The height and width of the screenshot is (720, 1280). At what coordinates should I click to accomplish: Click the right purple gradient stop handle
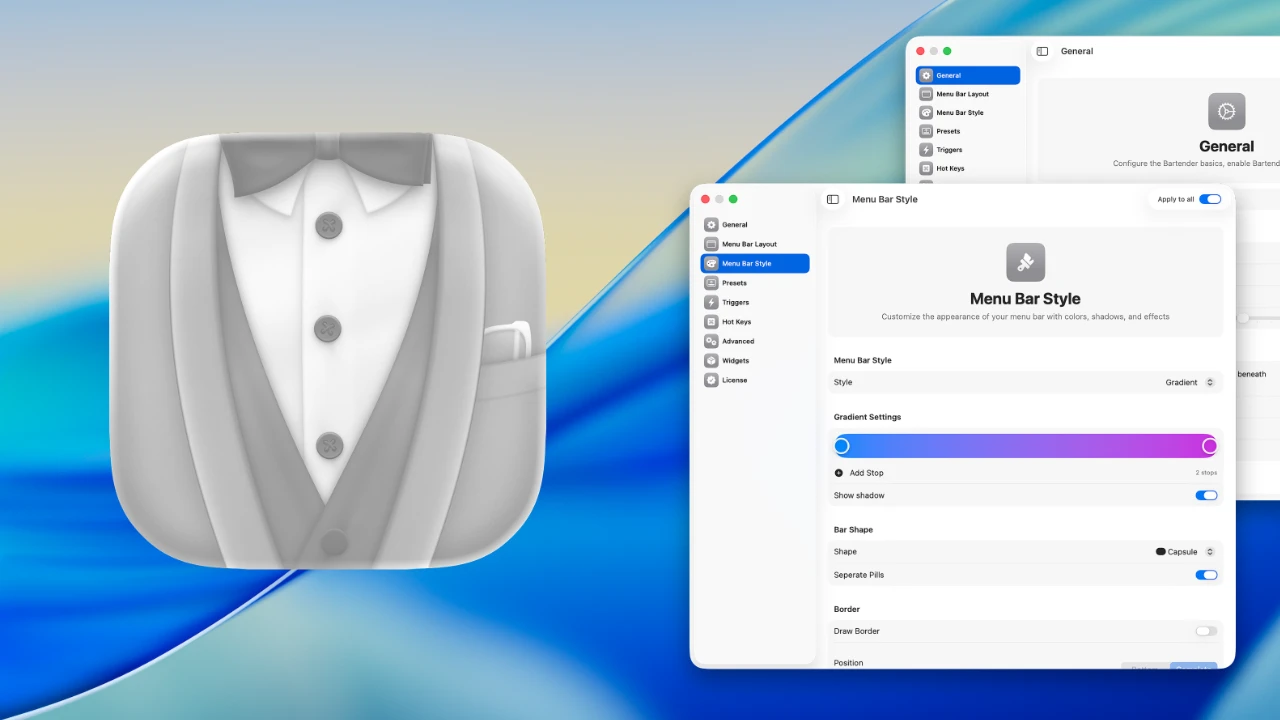(1209, 446)
